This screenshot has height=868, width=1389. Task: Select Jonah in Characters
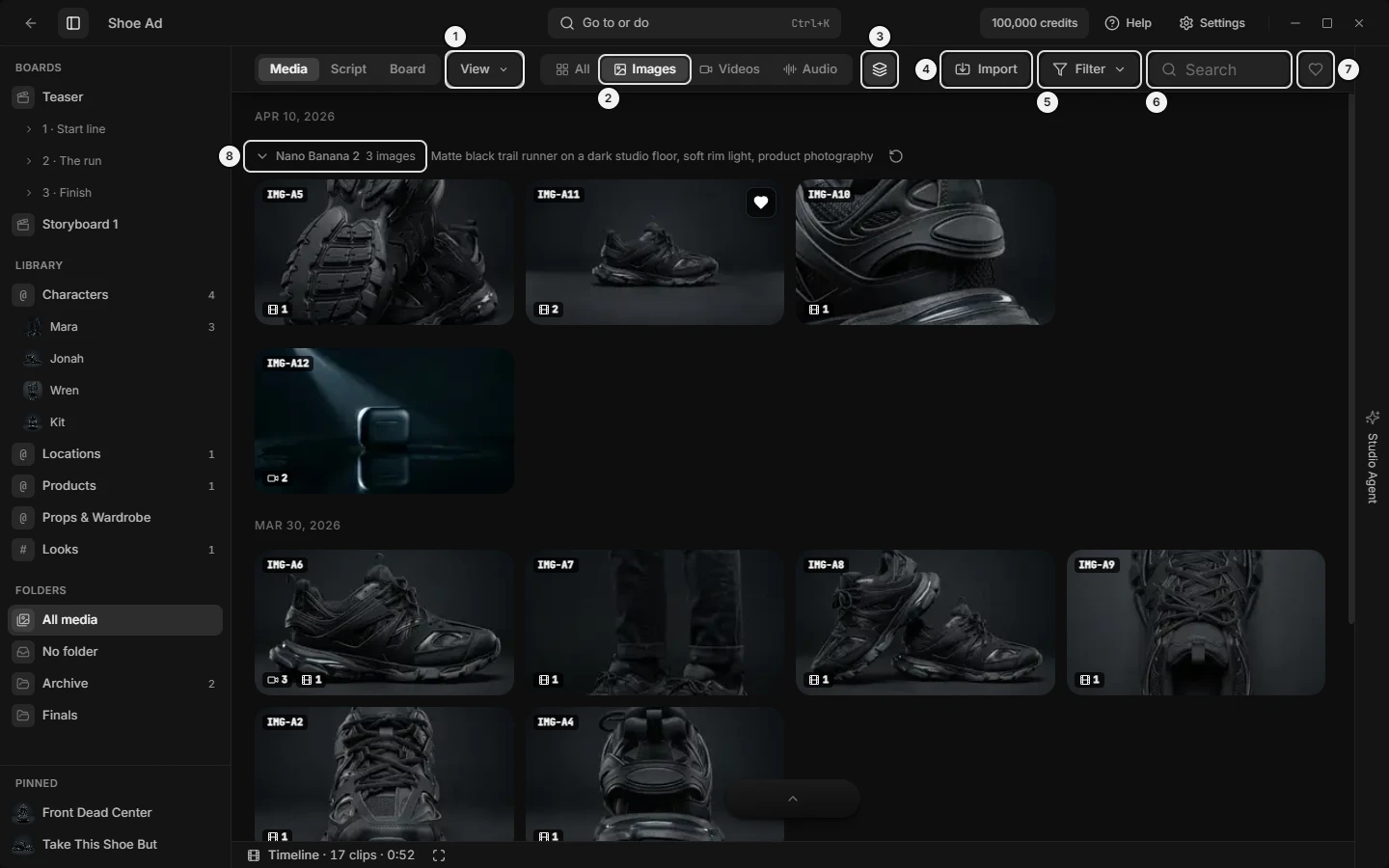(115, 359)
